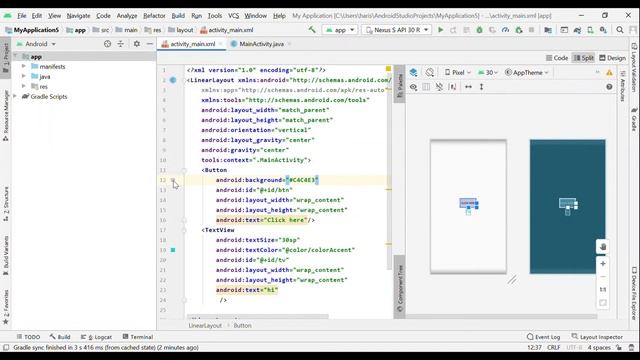Screen dimensions: 640x360
Task: Click Orientation for Preview icon
Action: click(x=429, y=72)
